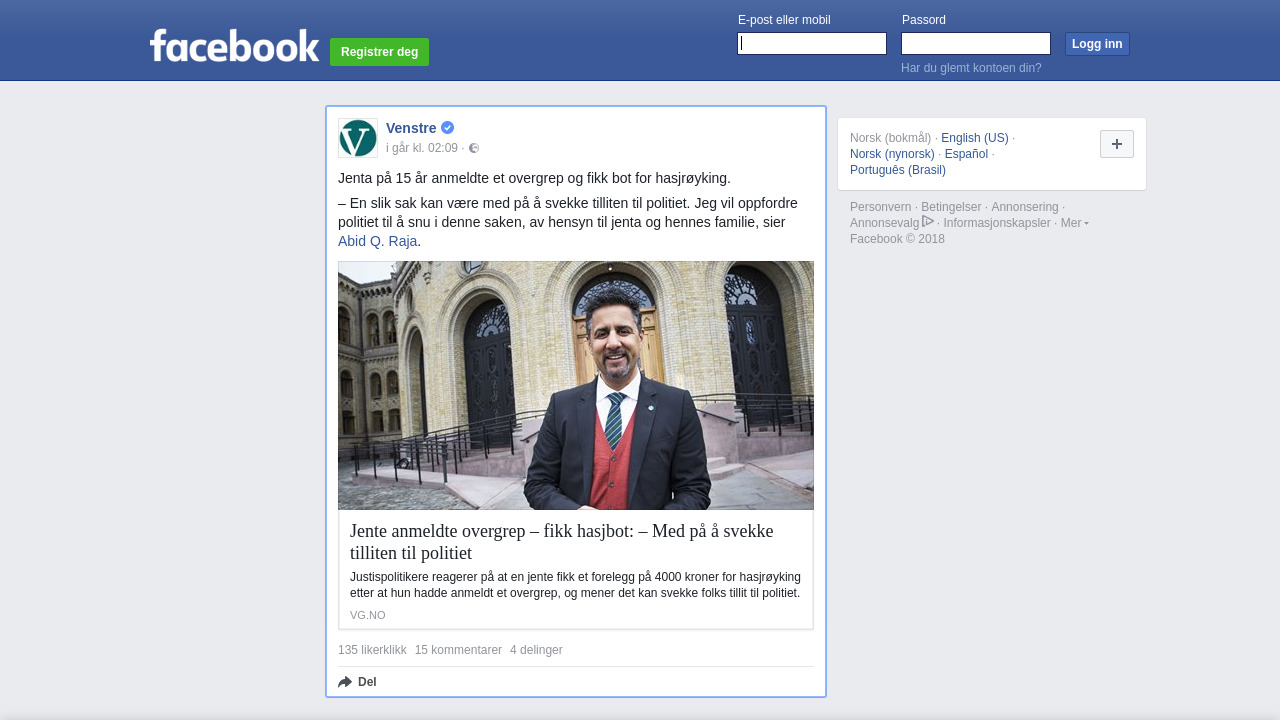
Task: Switch language to Norsk (nynorsk)
Action: tap(892, 154)
